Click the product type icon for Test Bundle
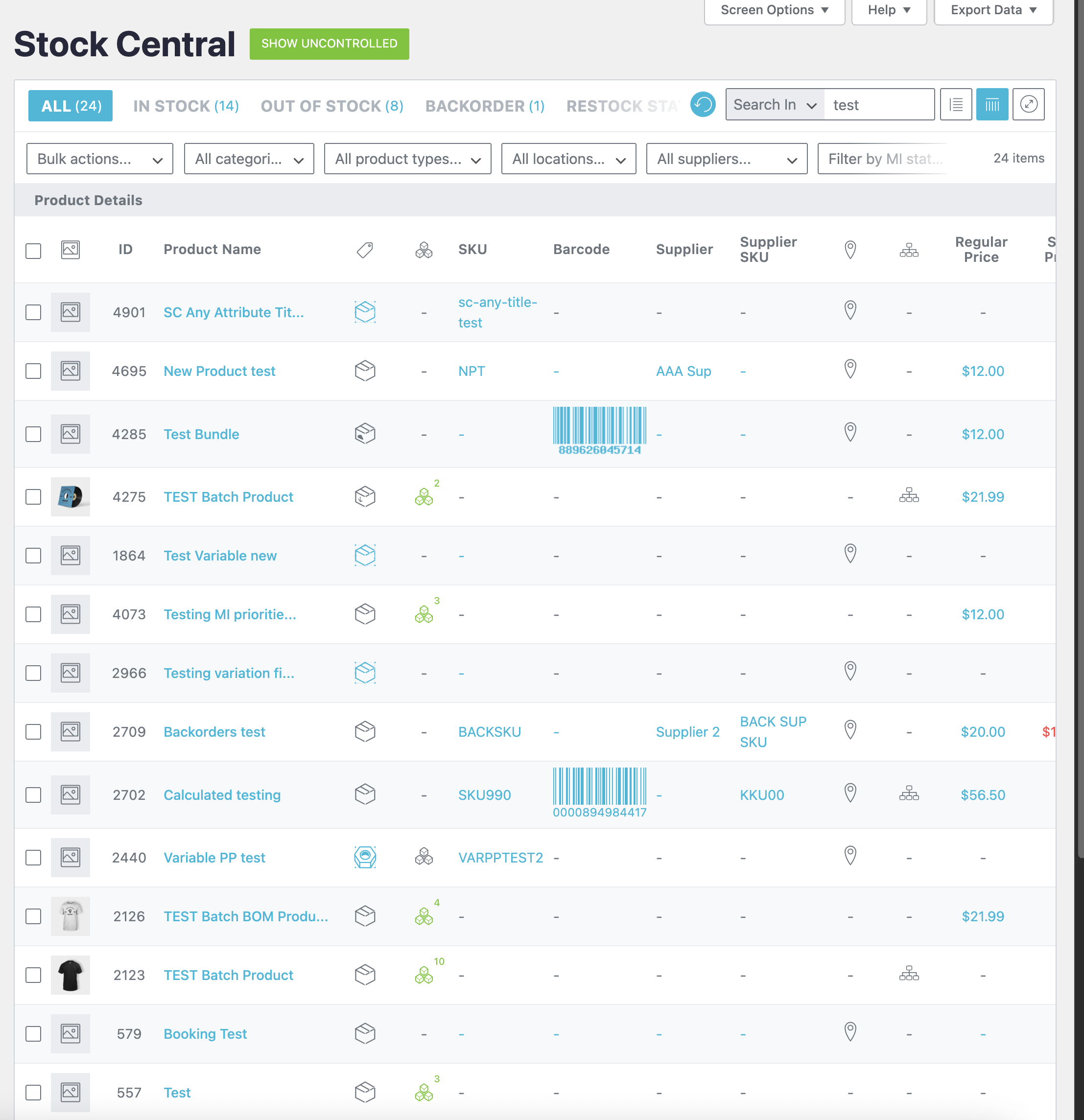Viewport: 1084px width, 1120px height. pyautogui.click(x=365, y=434)
